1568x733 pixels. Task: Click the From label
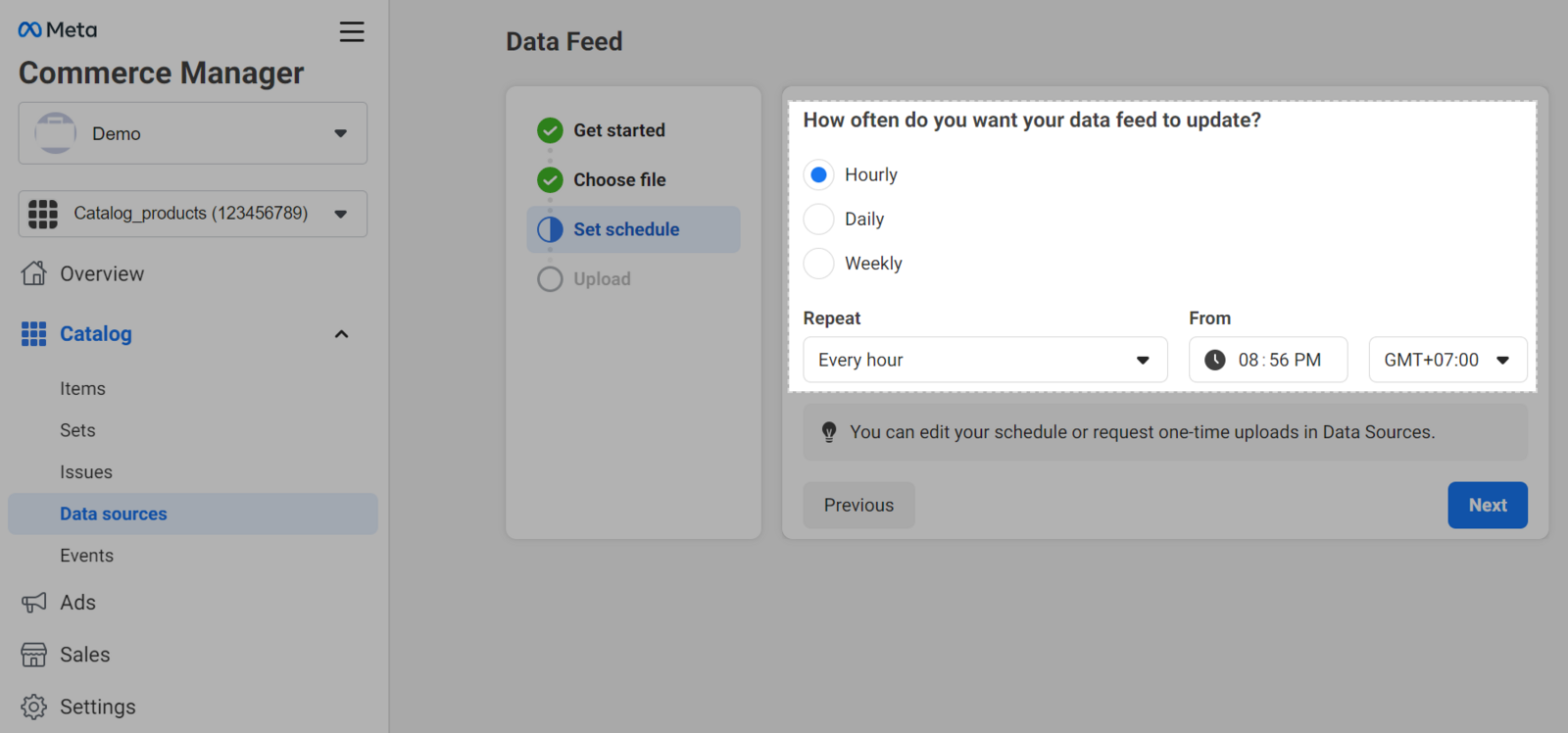tap(1210, 318)
